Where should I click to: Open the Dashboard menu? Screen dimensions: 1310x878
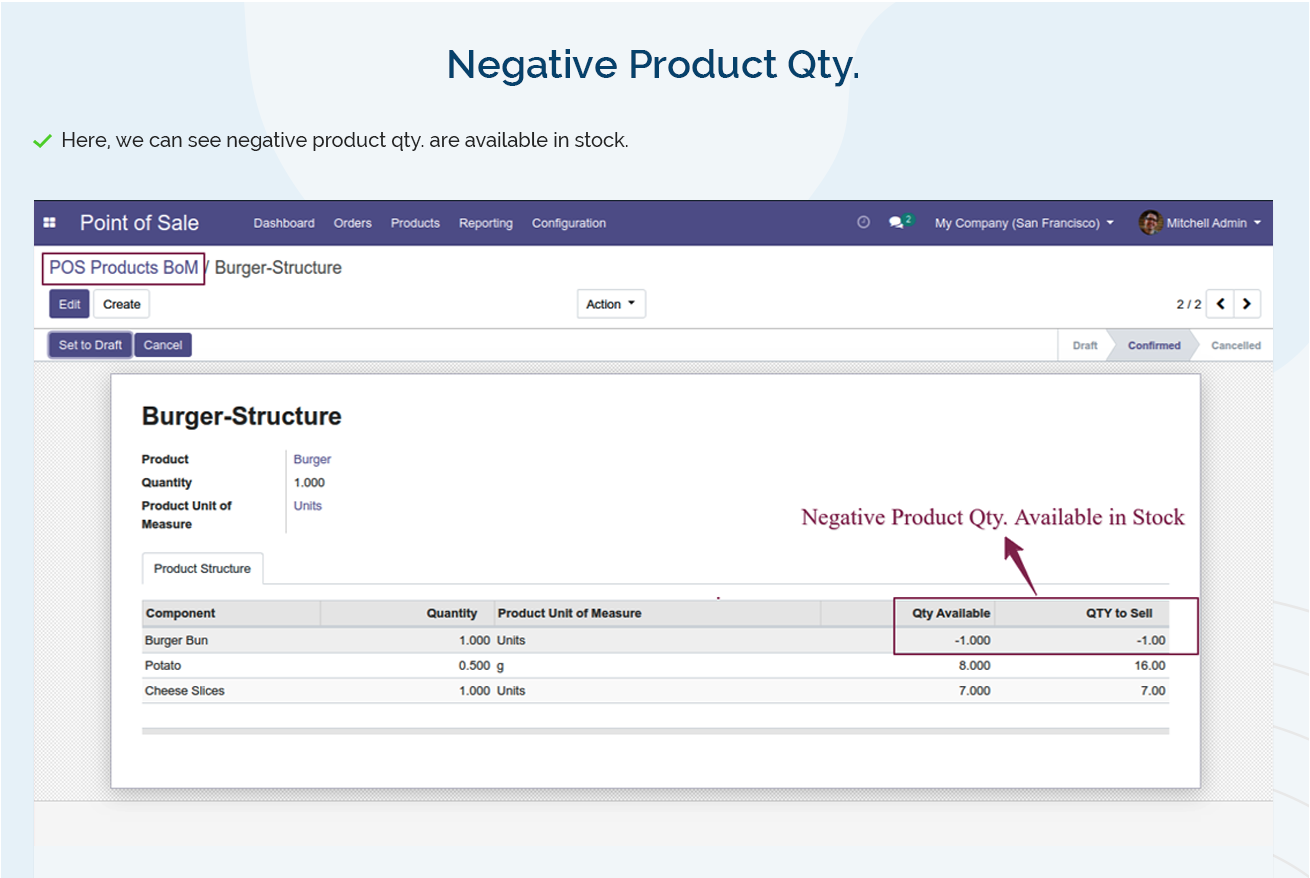(x=284, y=223)
